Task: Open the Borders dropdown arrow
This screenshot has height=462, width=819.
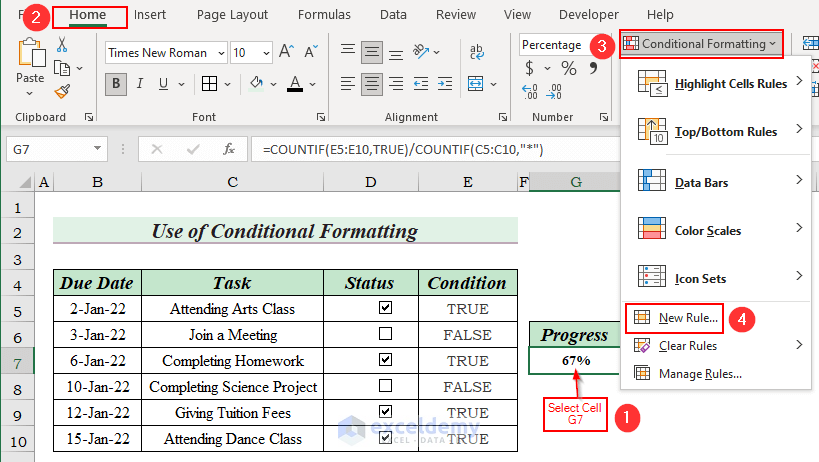Action: pos(227,84)
